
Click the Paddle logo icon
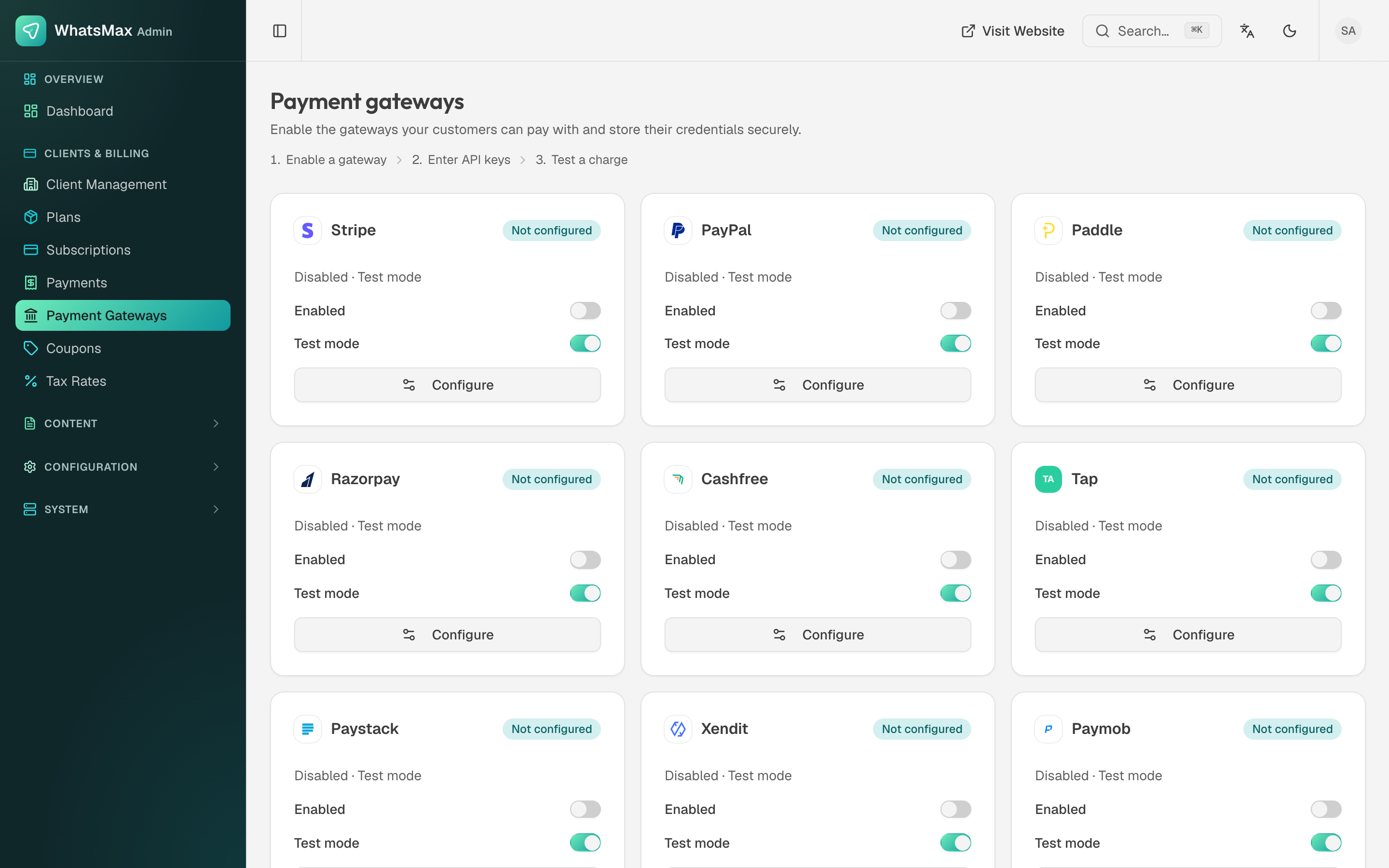click(x=1048, y=230)
